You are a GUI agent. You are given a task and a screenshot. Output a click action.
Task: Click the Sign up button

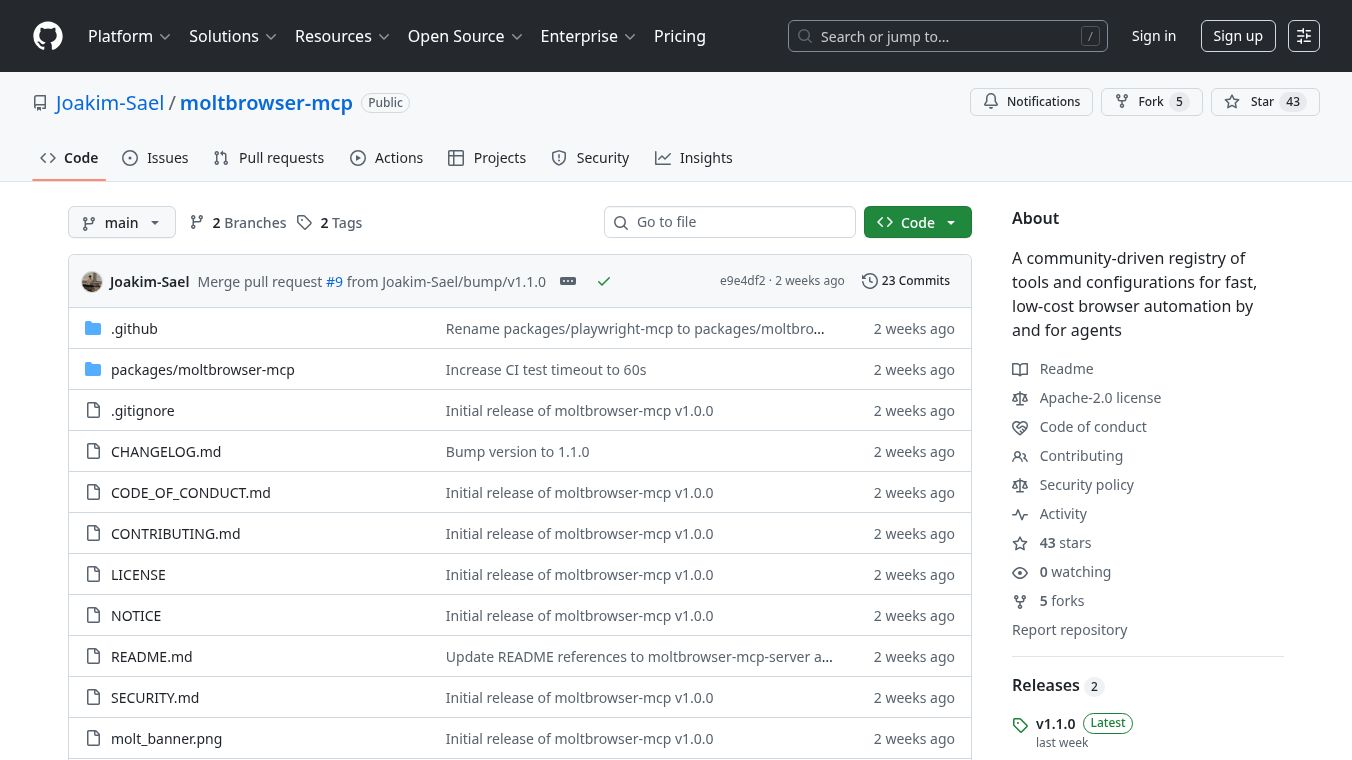click(x=1238, y=36)
